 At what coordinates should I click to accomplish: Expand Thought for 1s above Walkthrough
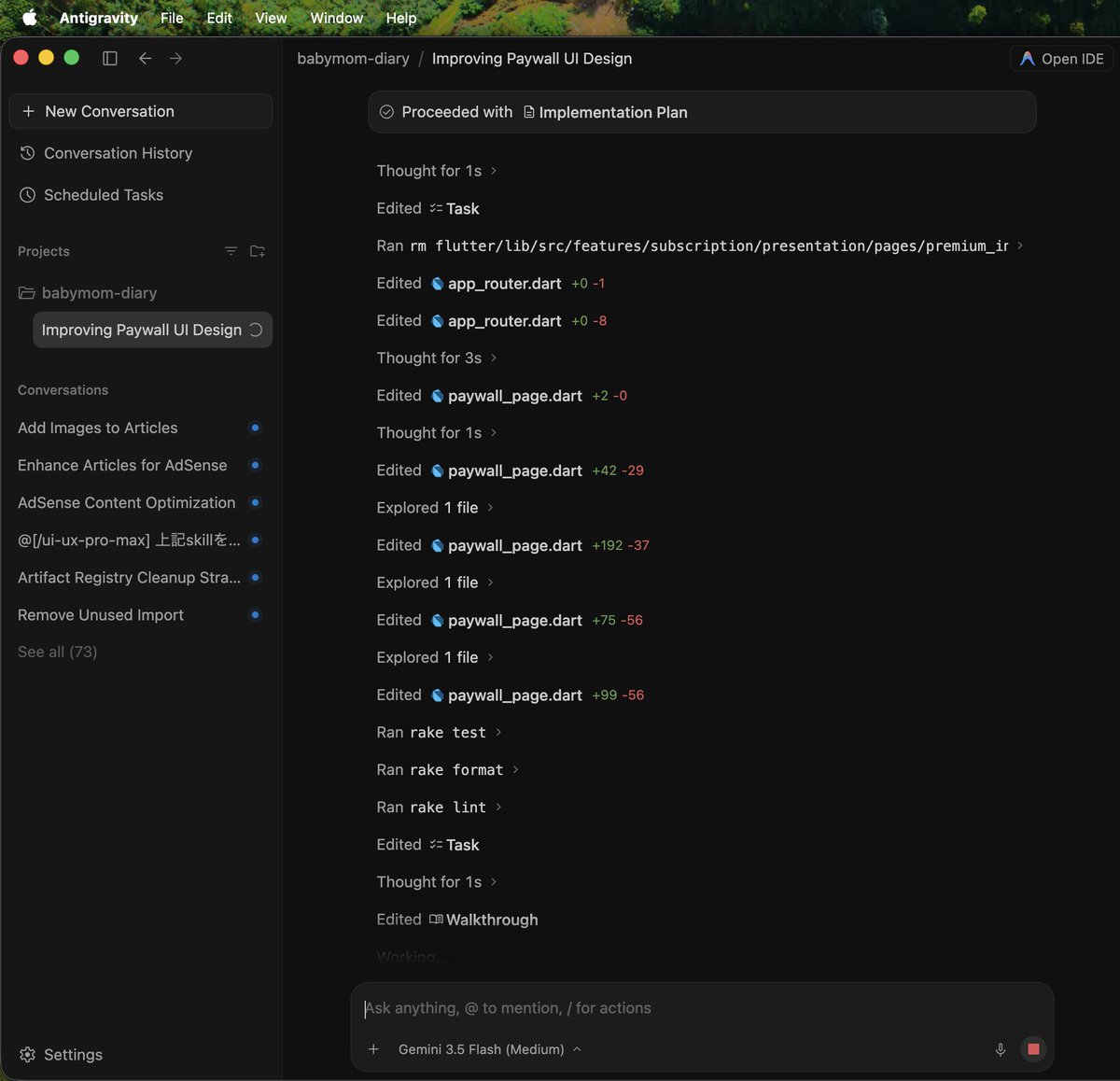(436, 881)
